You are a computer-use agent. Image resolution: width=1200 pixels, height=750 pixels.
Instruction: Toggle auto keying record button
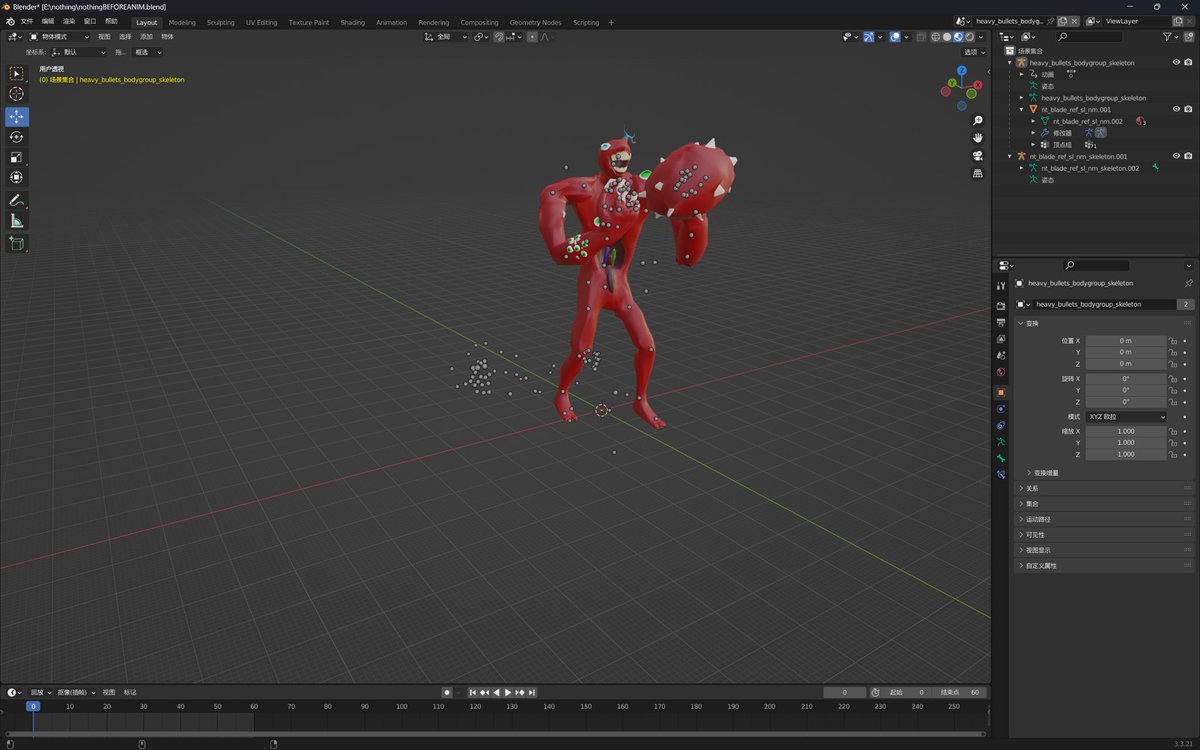tap(447, 692)
